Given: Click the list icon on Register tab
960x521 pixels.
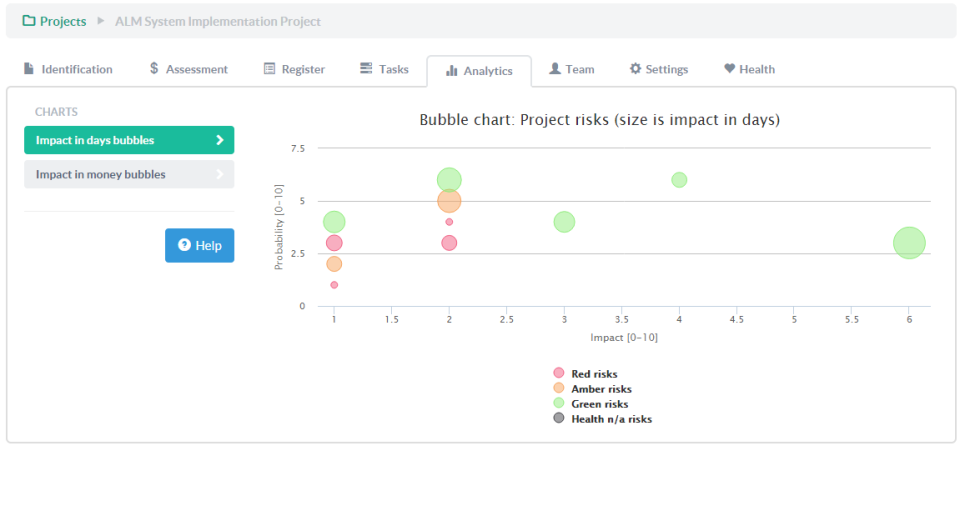Looking at the screenshot, I should pos(269,69).
